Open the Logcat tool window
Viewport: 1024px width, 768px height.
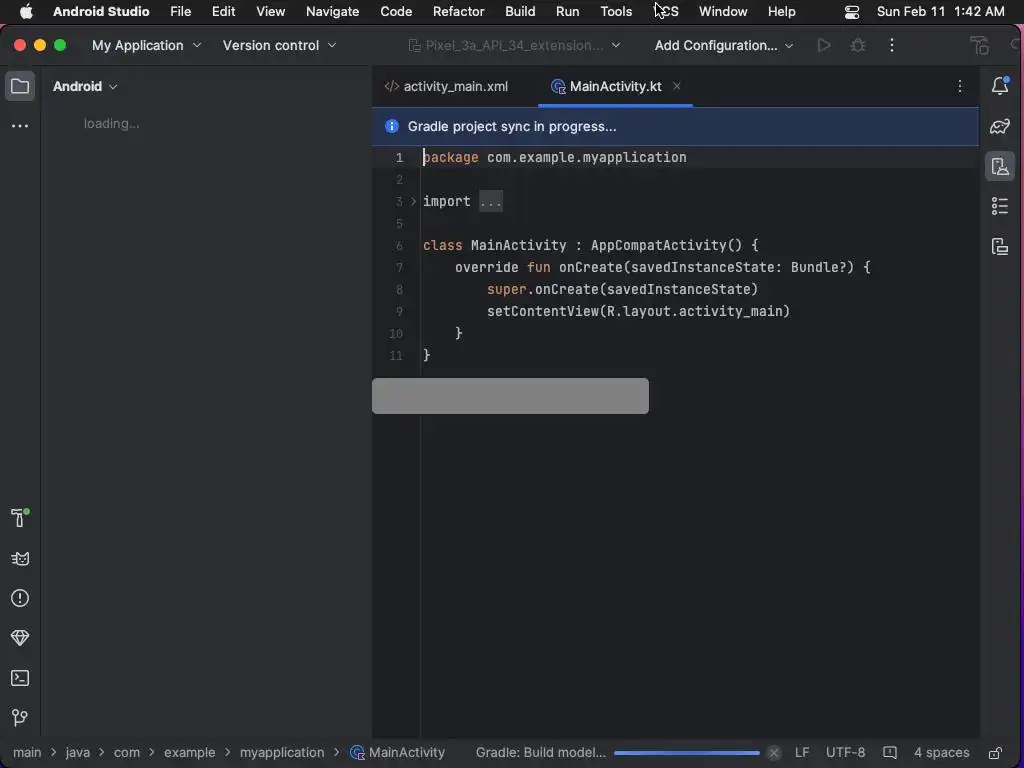(x=20, y=558)
